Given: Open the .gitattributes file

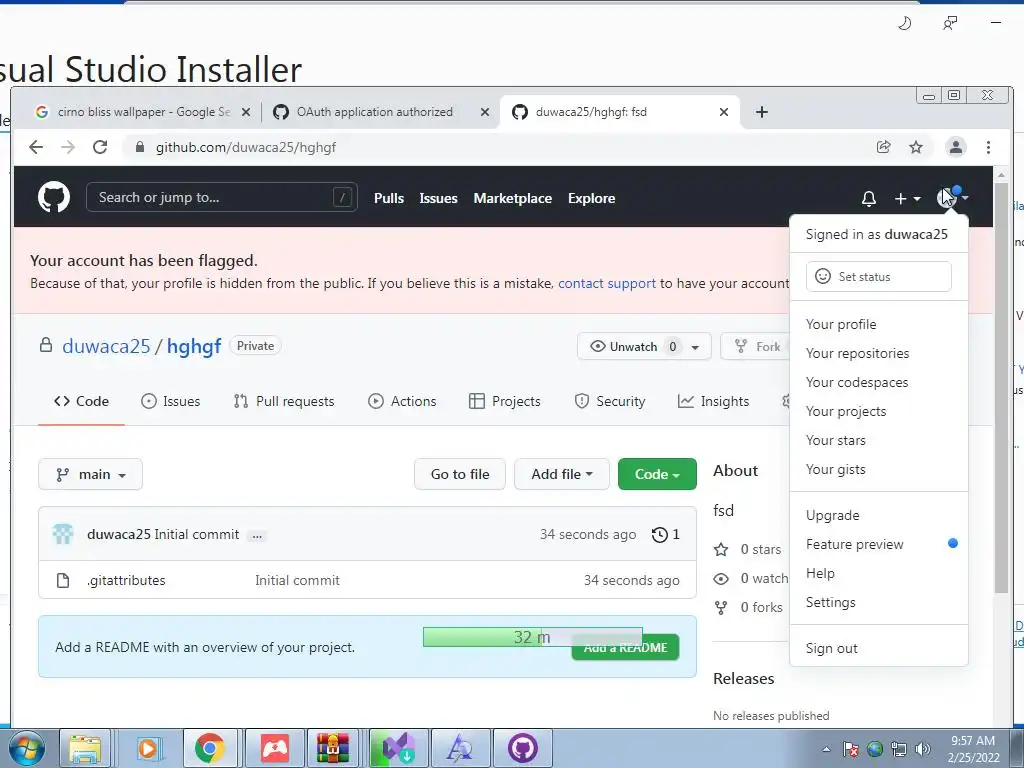Looking at the screenshot, I should (126, 581).
